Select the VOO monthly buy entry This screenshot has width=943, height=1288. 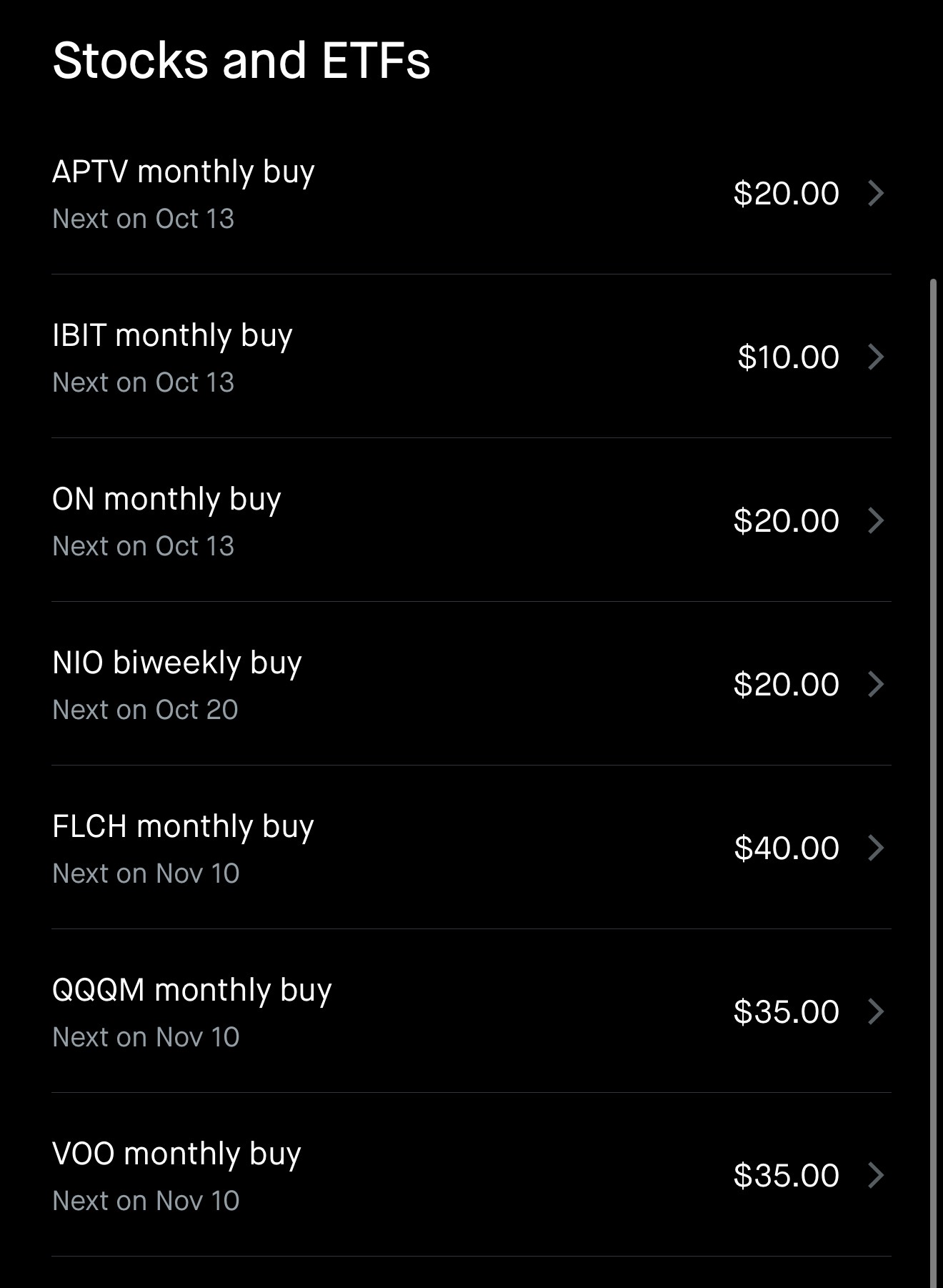point(176,1154)
